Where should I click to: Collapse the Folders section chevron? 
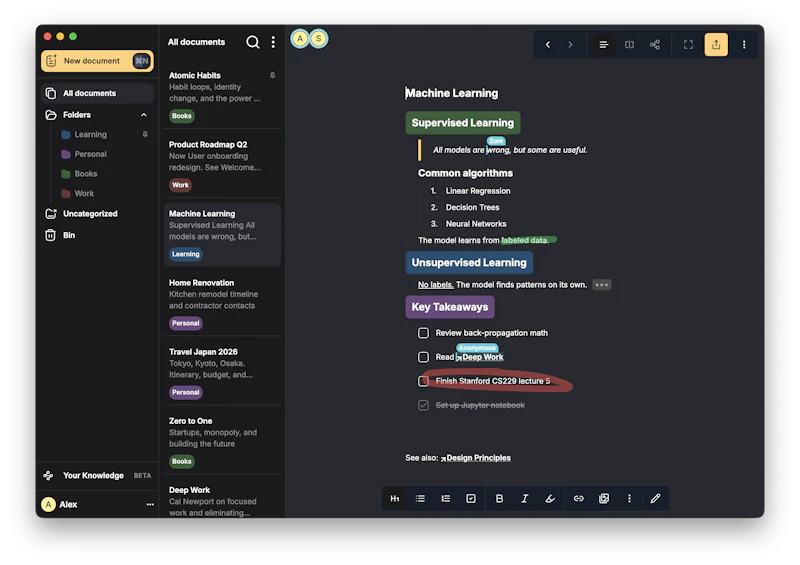click(x=144, y=115)
